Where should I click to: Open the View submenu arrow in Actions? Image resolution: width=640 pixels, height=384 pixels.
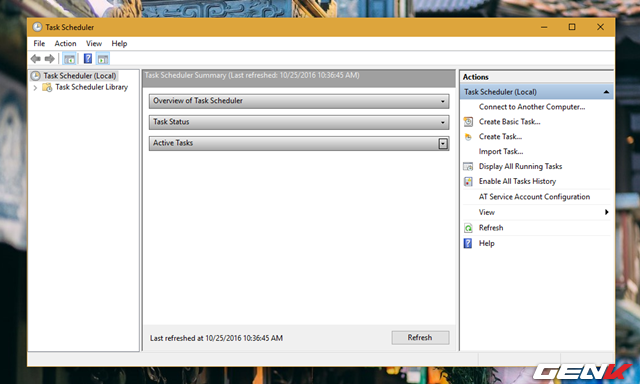607,212
